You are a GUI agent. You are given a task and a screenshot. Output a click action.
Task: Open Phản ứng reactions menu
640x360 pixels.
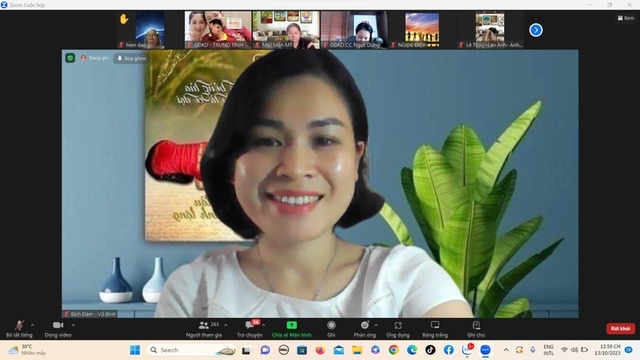point(364,329)
